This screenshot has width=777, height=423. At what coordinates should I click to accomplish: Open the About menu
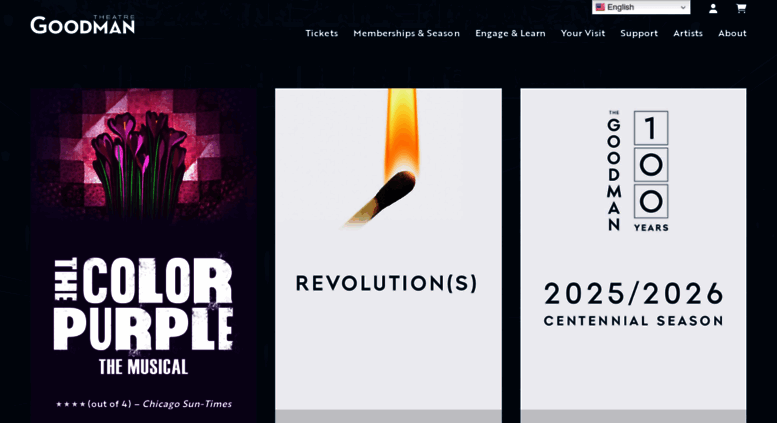732,33
